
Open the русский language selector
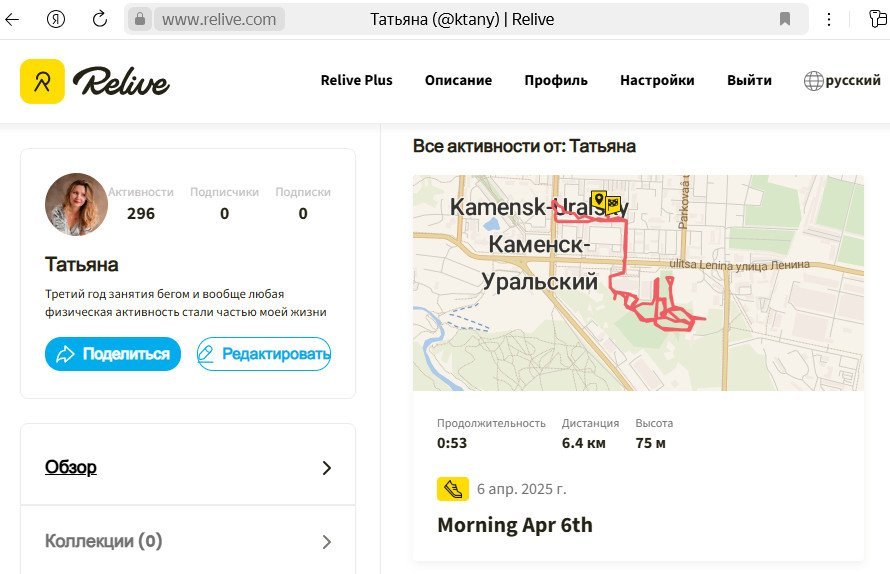tap(853, 80)
